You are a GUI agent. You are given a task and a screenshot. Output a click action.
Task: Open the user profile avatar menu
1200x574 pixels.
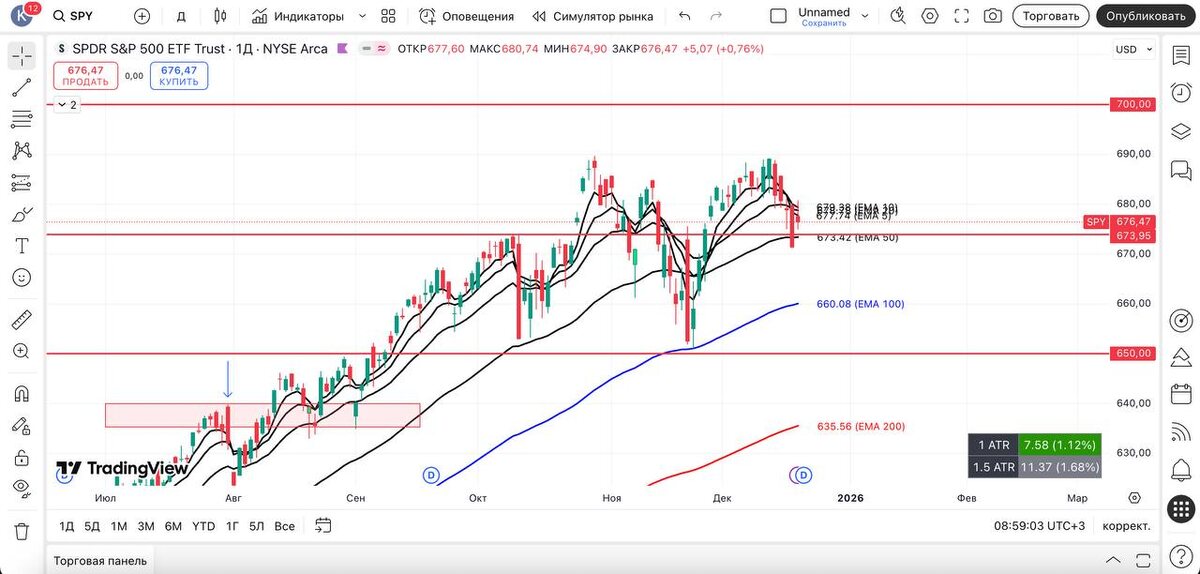(21, 16)
